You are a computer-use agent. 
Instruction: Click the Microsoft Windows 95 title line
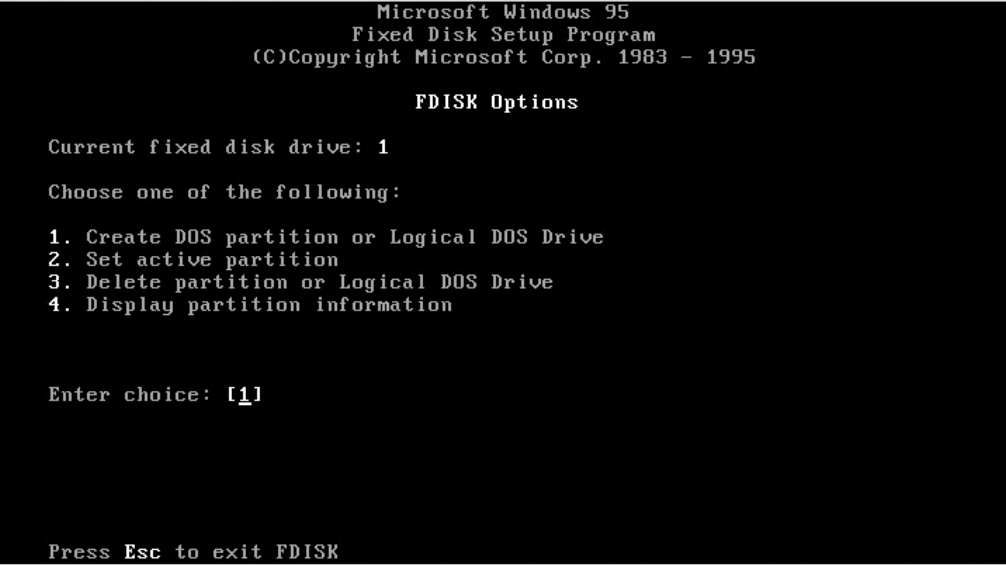pyautogui.click(x=503, y=12)
